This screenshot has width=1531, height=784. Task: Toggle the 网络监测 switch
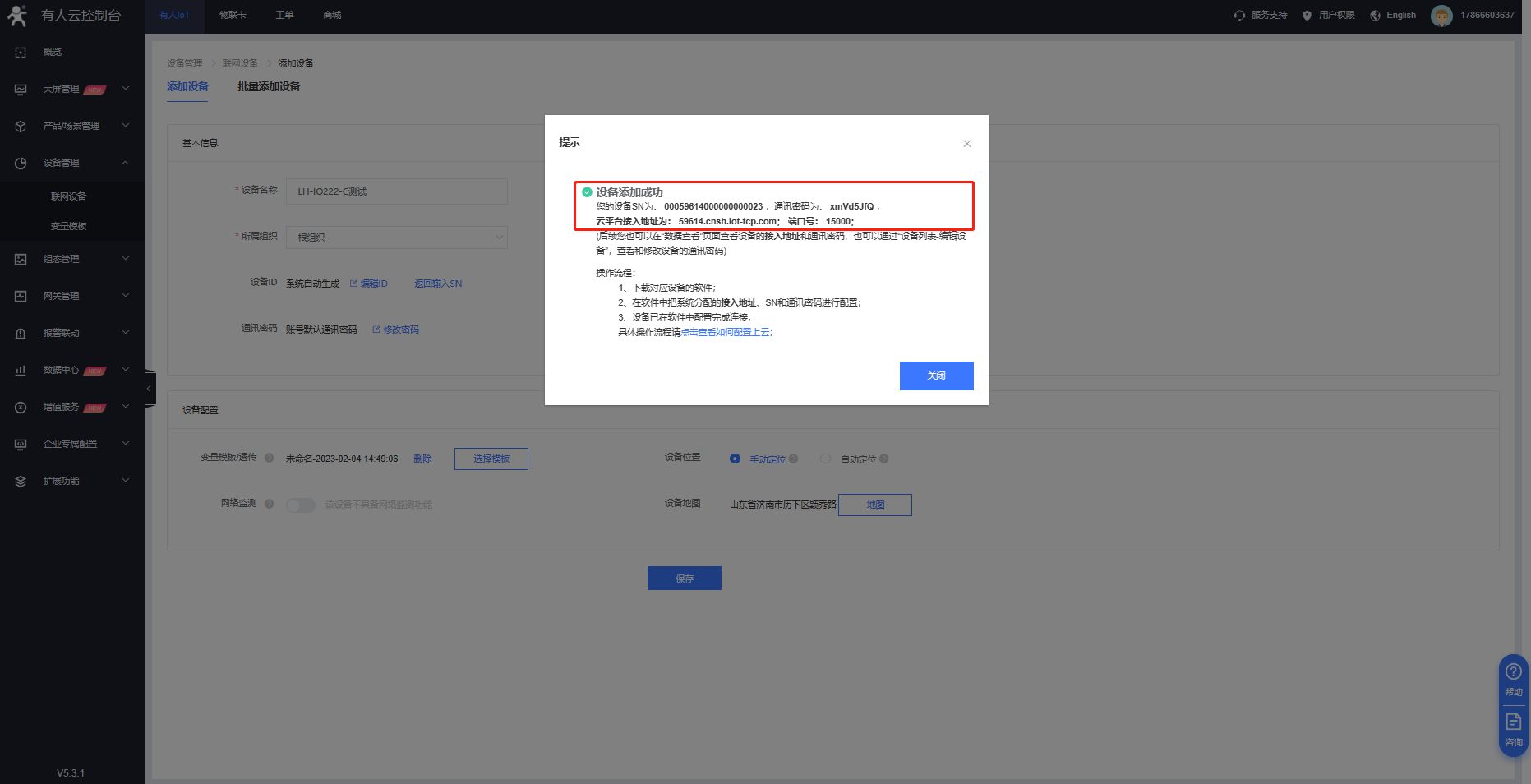[x=301, y=505]
